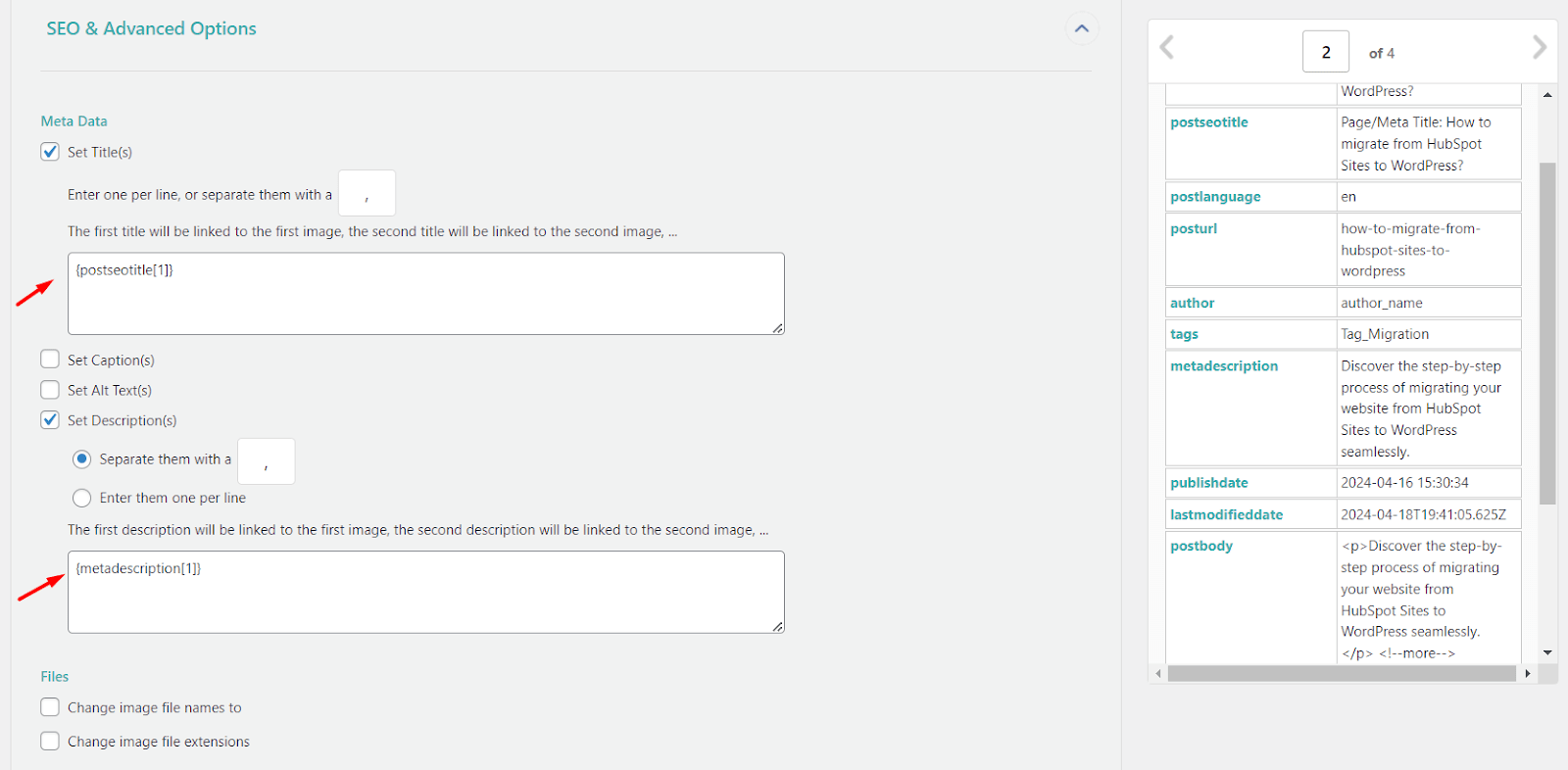Collapse the SEO & Advanced Options section
This screenshot has height=770, width=1568.
[1081, 28]
